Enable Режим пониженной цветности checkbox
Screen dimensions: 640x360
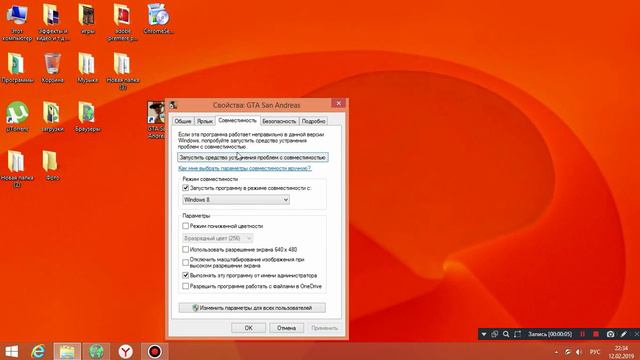(x=186, y=226)
